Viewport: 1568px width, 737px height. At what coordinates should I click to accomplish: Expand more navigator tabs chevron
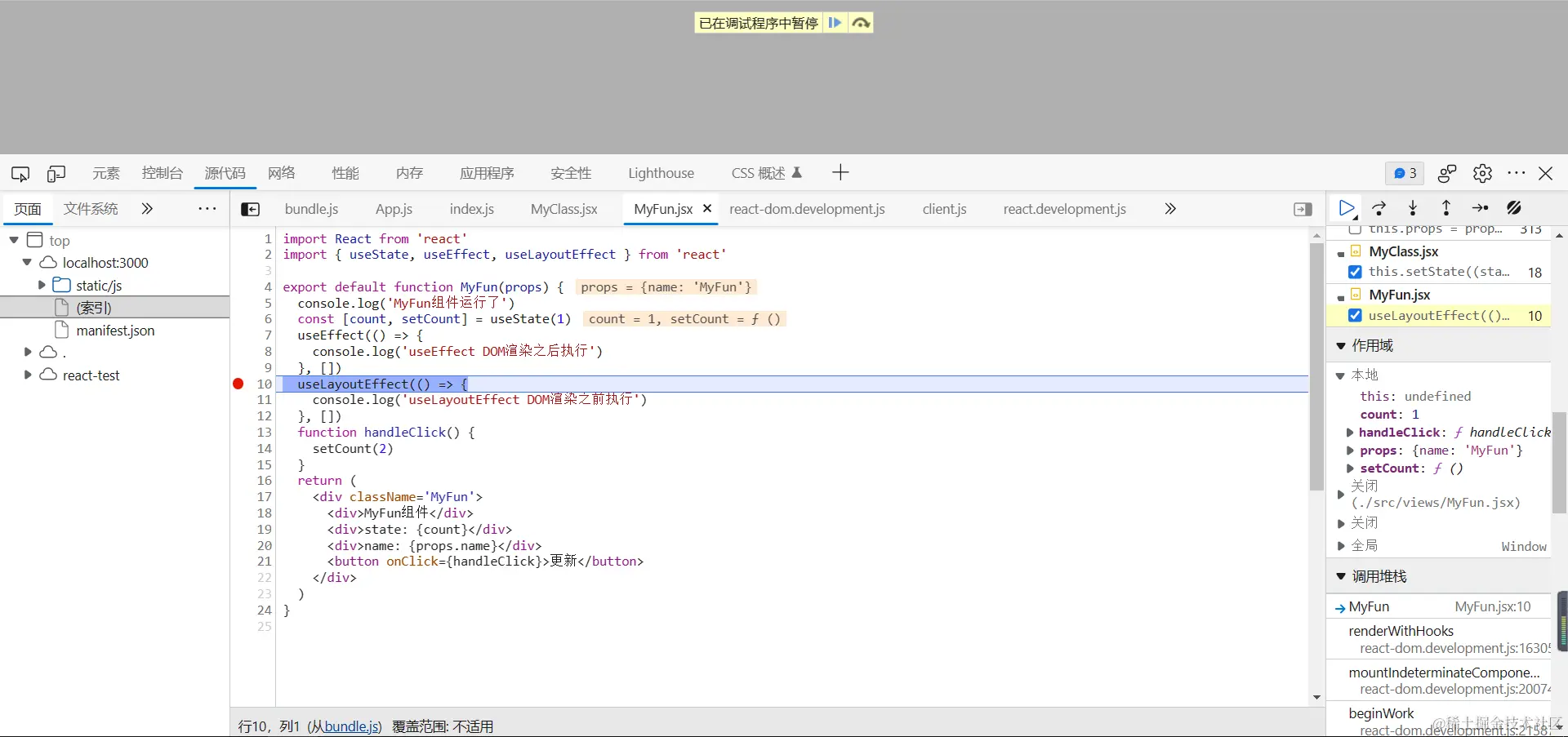coord(147,209)
